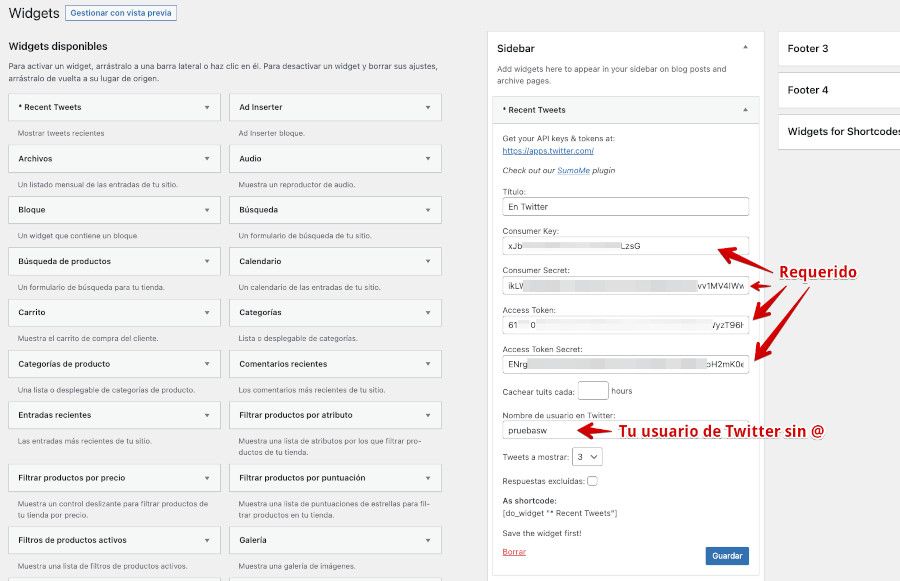Expand the Archivos widget arrow

click(x=207, y=158)
